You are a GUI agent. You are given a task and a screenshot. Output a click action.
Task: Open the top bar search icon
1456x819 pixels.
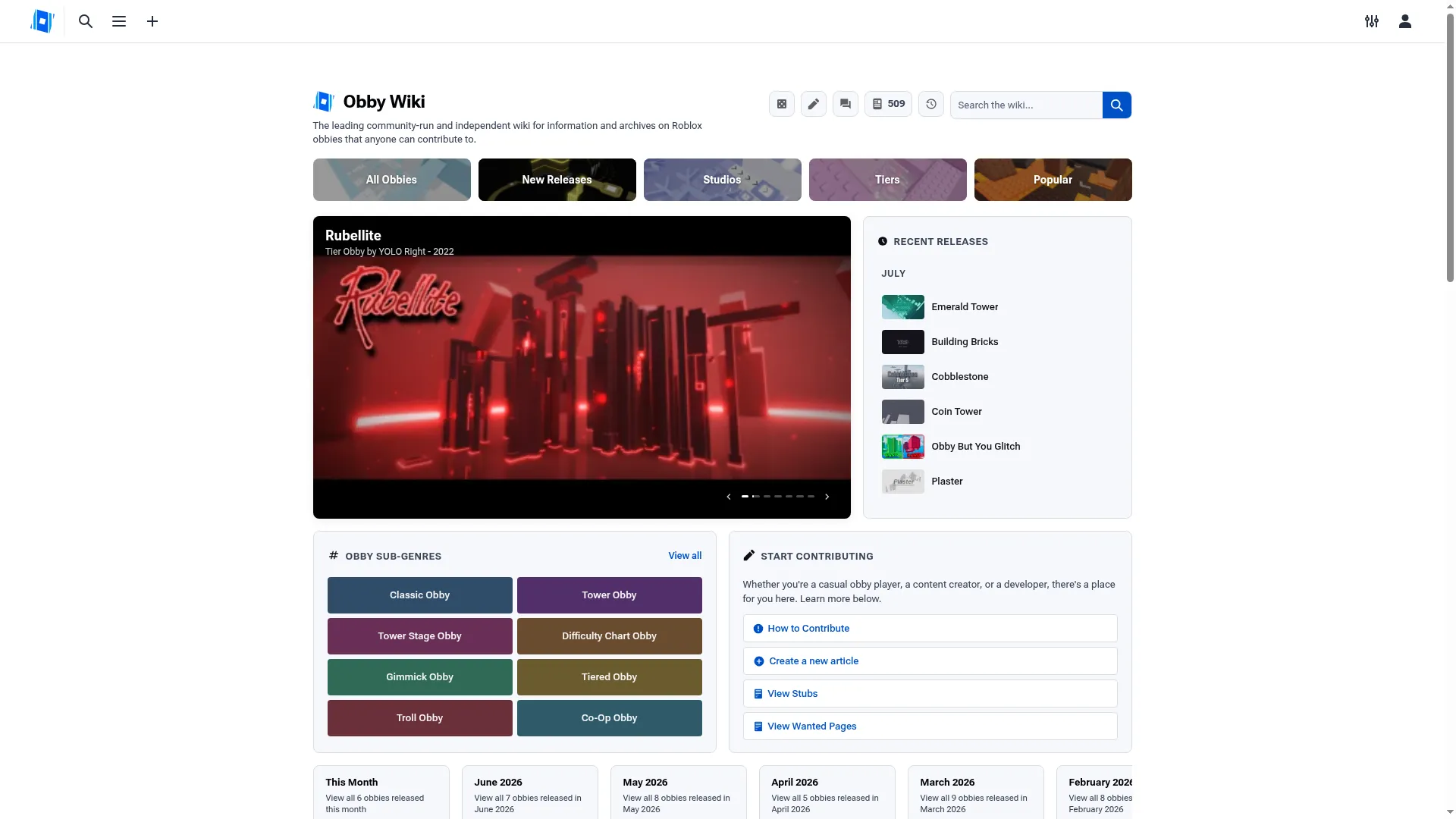(x=86, y=21)
